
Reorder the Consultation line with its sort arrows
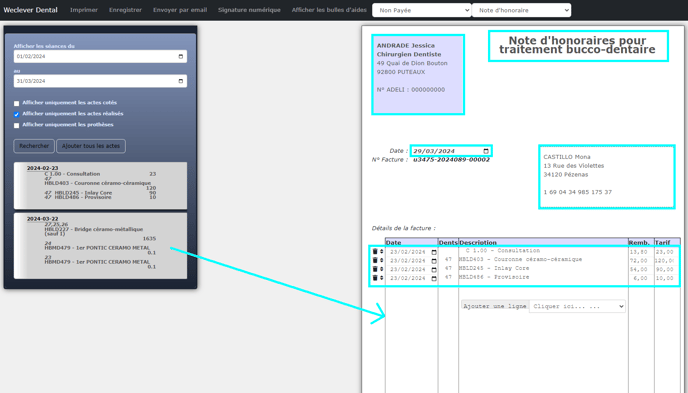(381, 251)
